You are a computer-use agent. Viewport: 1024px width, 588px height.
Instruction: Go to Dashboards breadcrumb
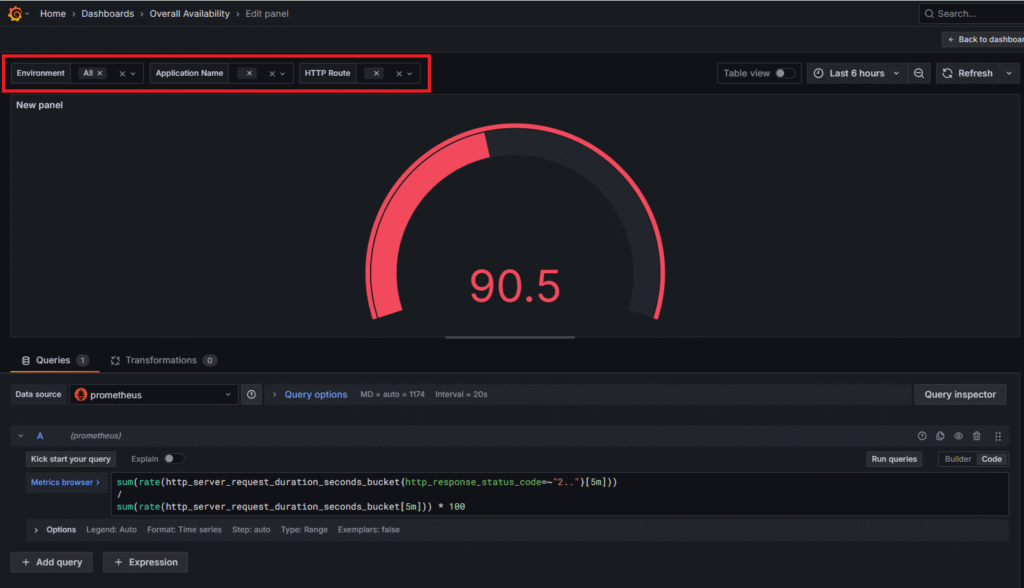[x=108, y=14]
